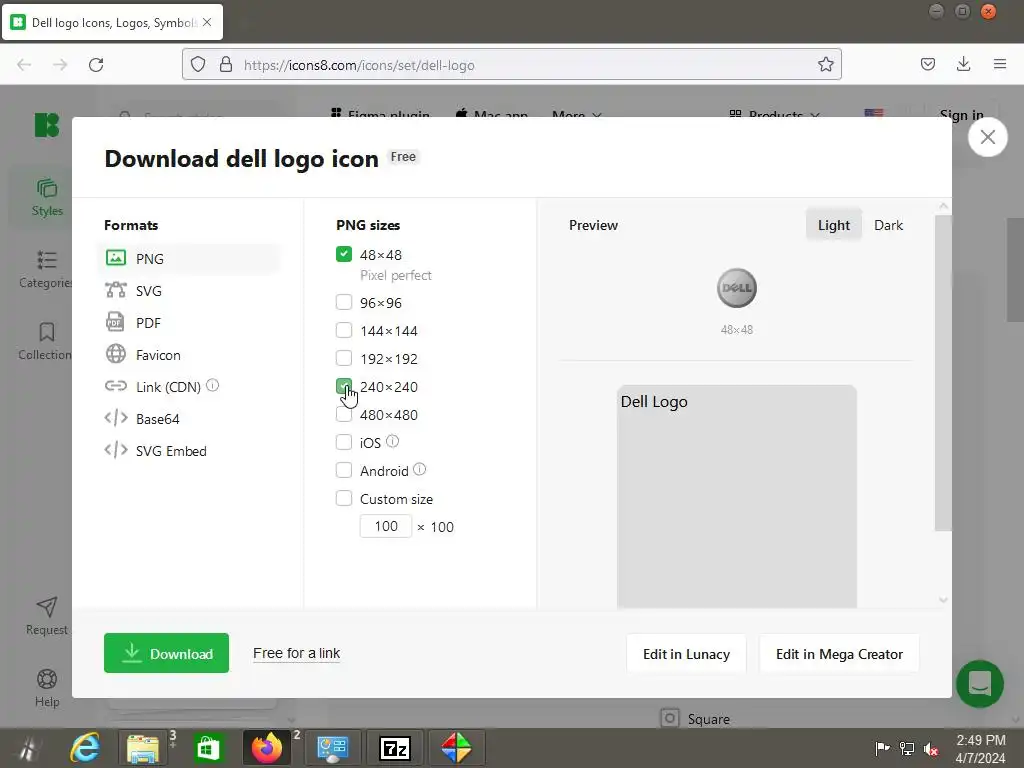Enable the iOS sizes checkbox

pos(344,442)
